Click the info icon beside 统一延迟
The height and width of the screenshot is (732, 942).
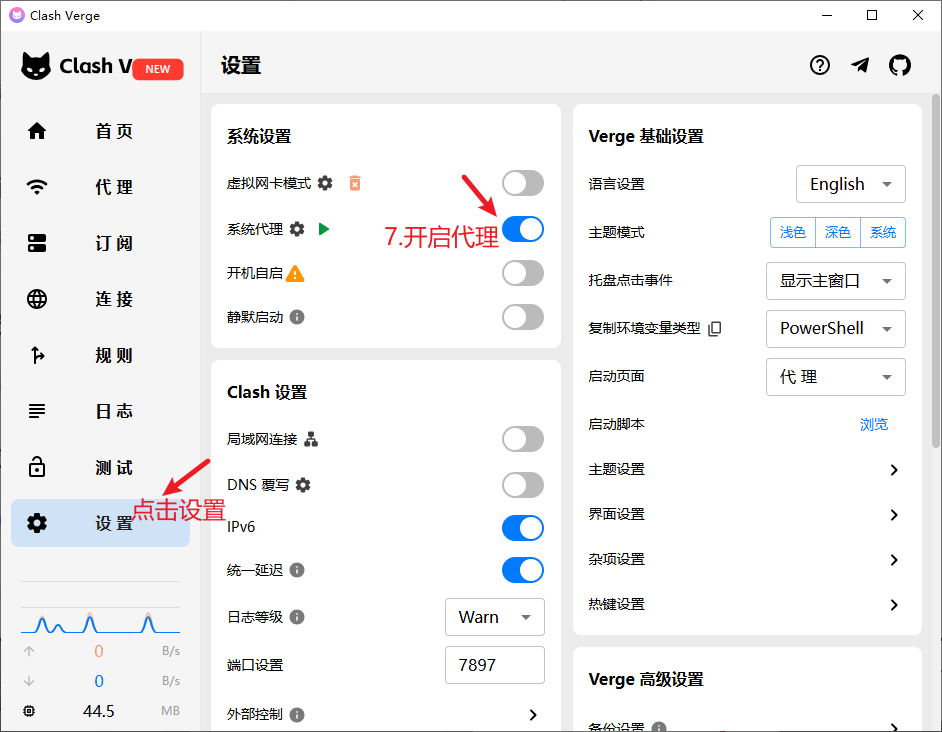click(x=297, y=570)
